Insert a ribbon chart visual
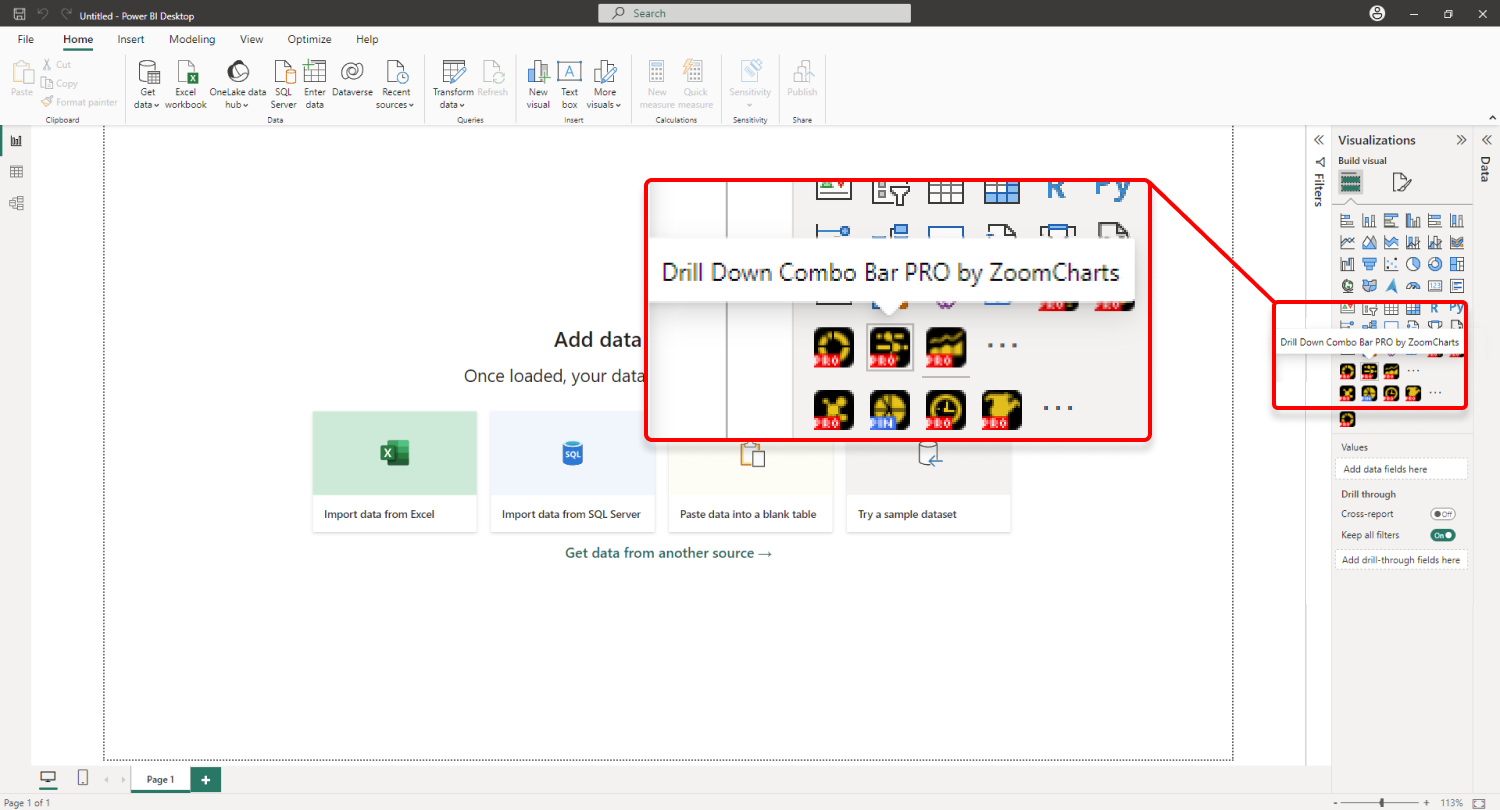This screenshot has width=1500, height=810. coord(1457,243)
